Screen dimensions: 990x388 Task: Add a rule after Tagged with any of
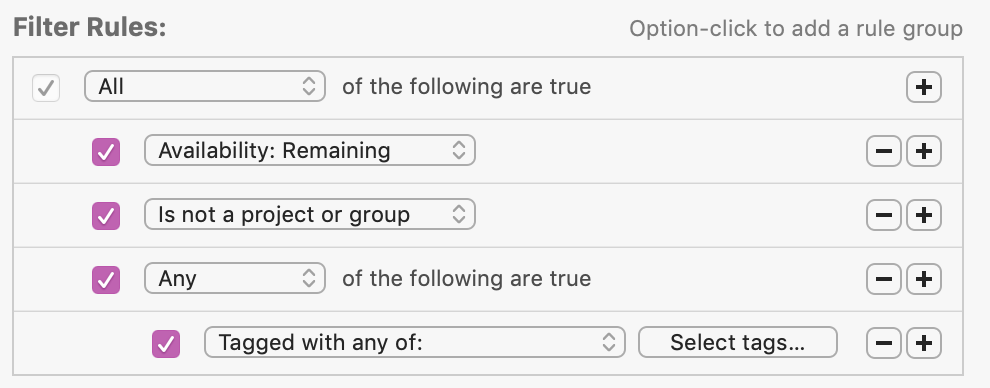(x=924, y=343)
